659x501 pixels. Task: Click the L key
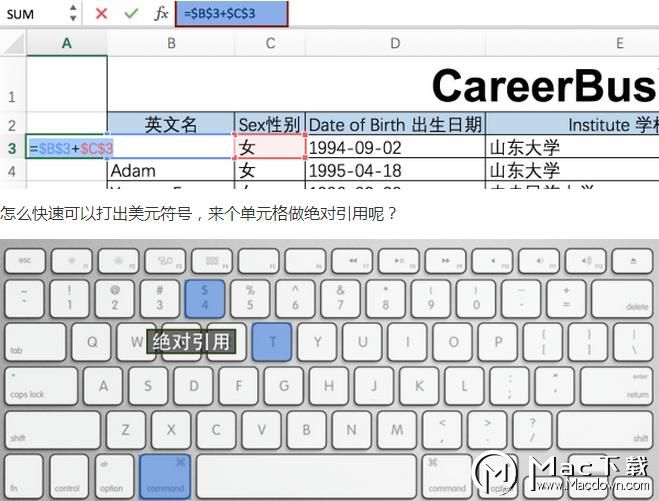(x=464, y=386)
